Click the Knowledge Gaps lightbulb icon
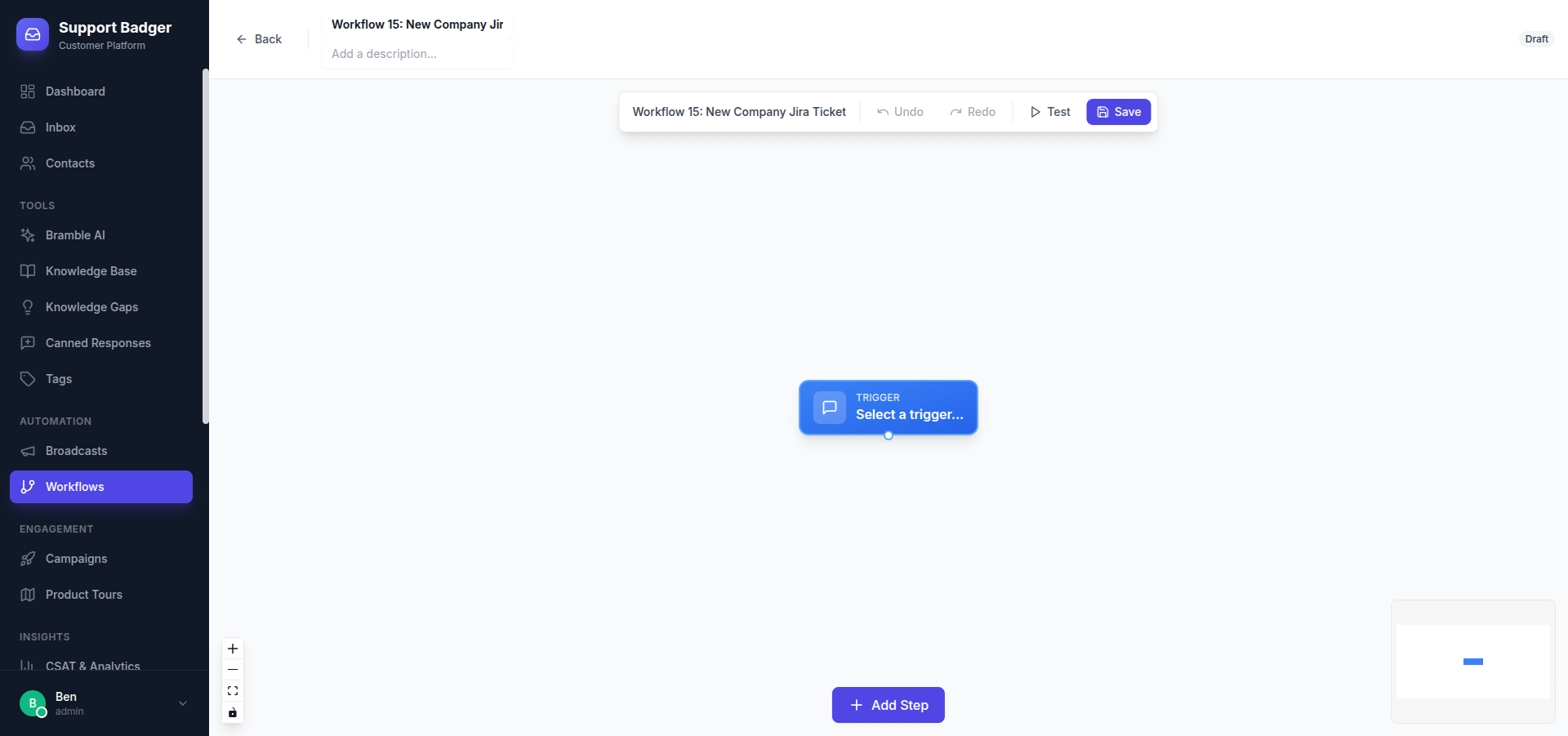Image resolution: width=1568 pixels, height=736 pixels. coord(28,307)
